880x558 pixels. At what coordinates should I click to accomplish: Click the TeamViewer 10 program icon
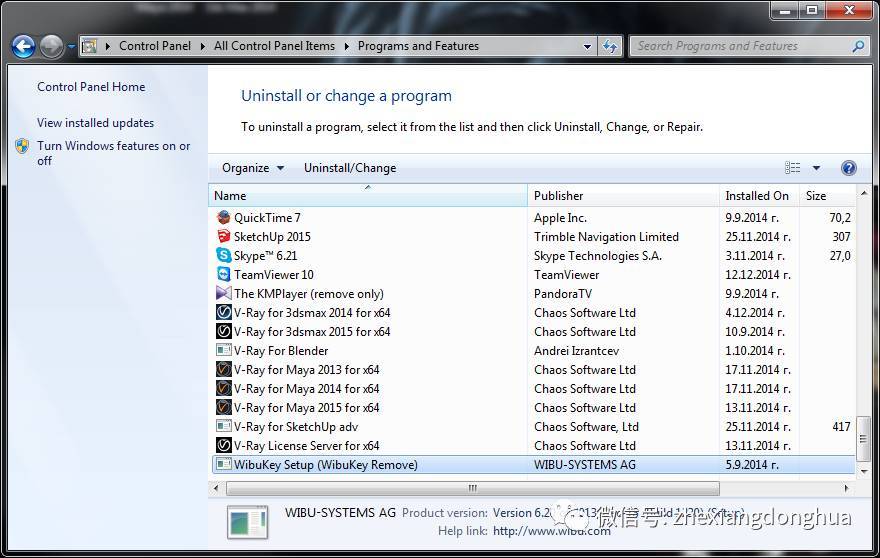point(223,275)
